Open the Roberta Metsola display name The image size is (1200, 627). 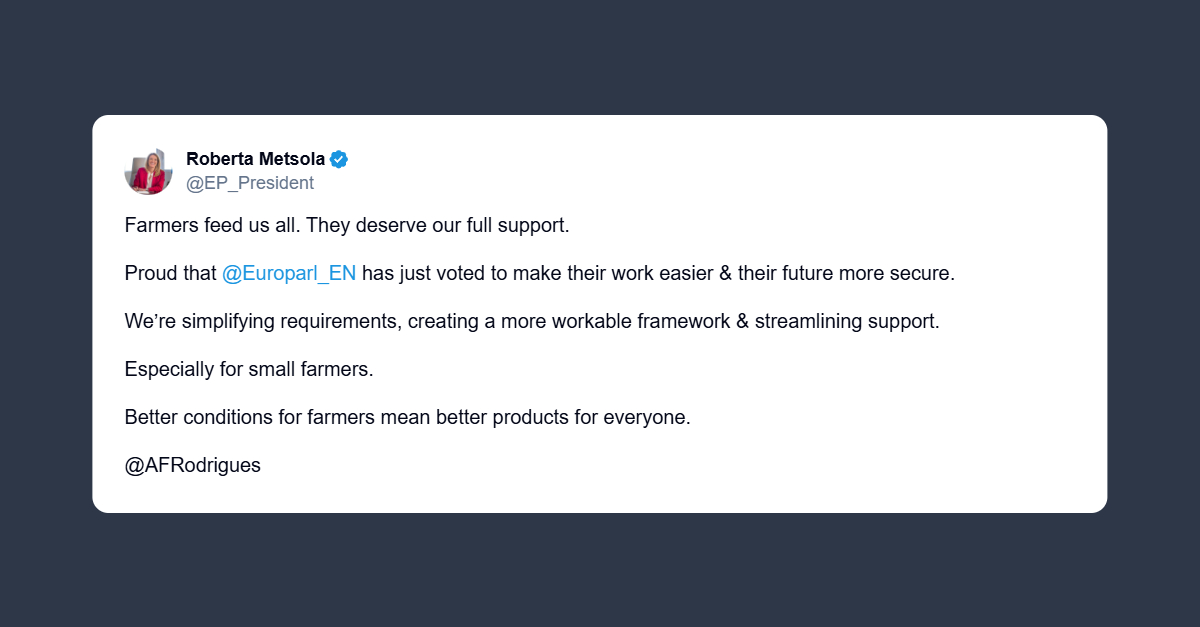coord(257,159)
